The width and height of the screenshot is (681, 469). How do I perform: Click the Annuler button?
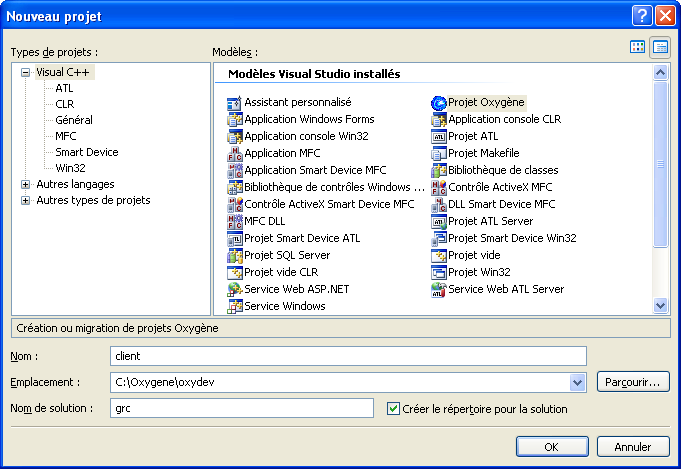coord(633,447)
